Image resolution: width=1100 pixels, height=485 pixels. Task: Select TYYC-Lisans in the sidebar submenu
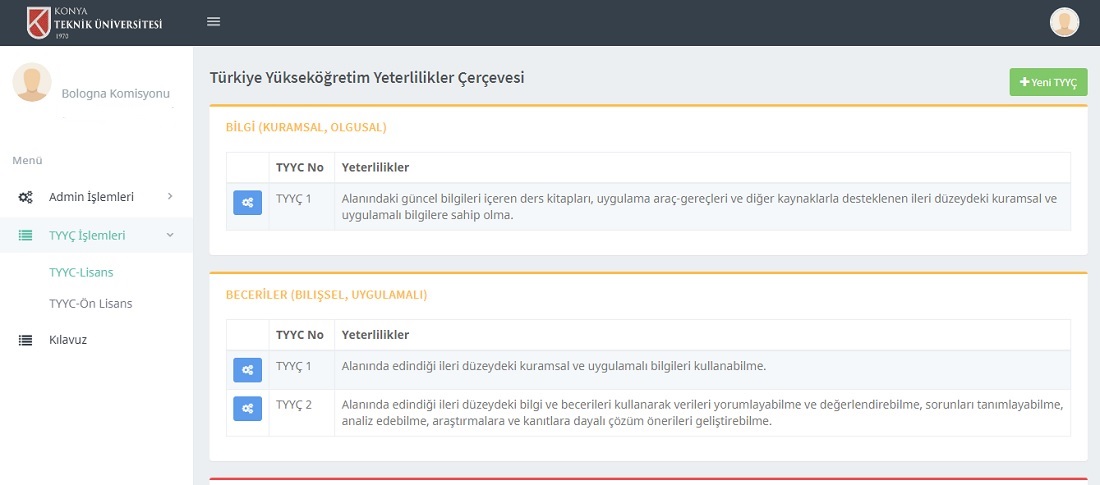click(x=81, y=272)
